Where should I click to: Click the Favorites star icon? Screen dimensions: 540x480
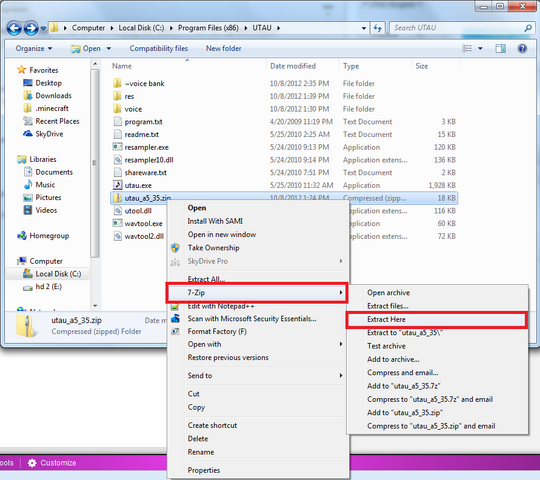click(x=21, y=70)
